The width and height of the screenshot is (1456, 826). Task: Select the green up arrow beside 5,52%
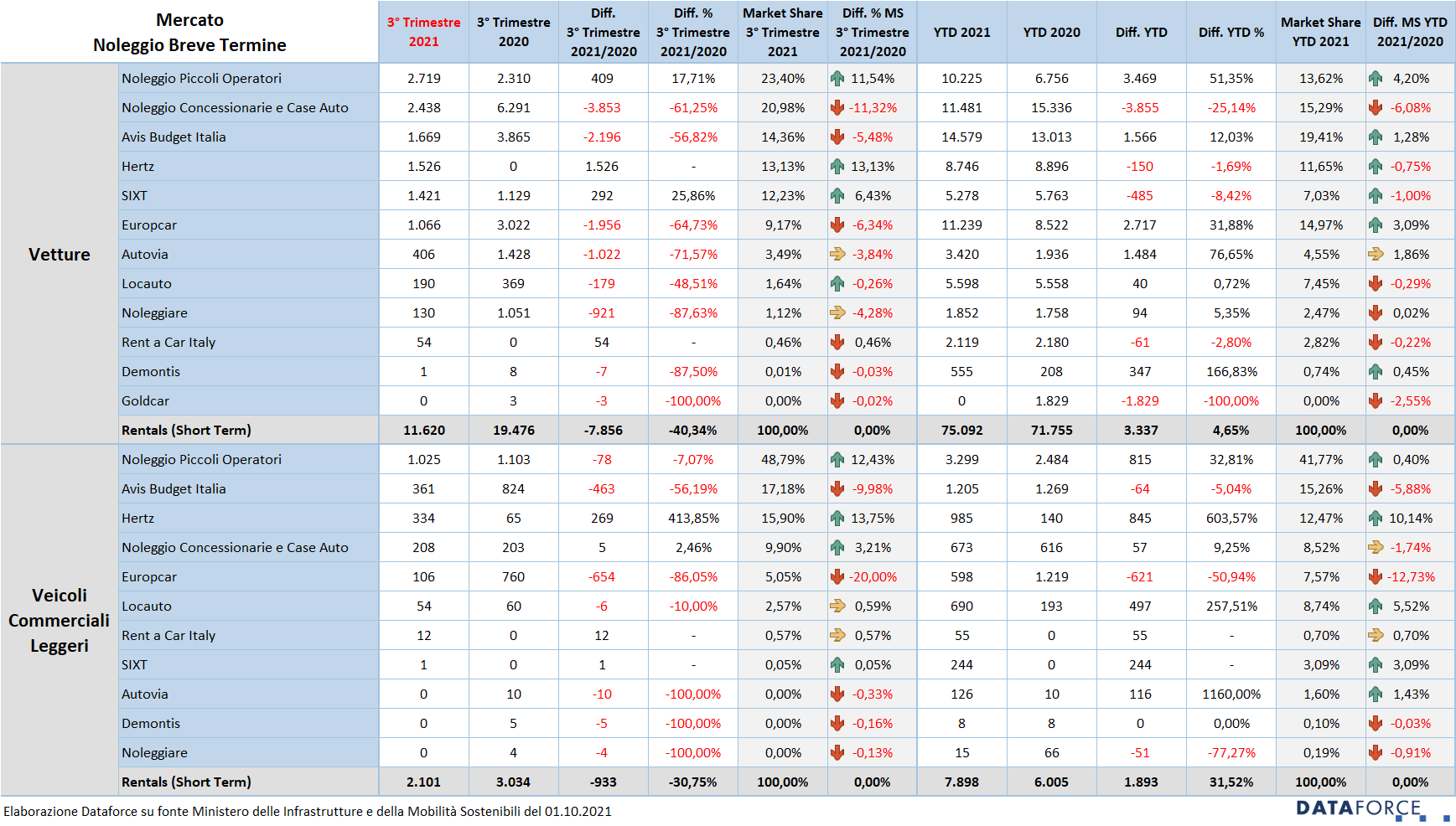1375,607
